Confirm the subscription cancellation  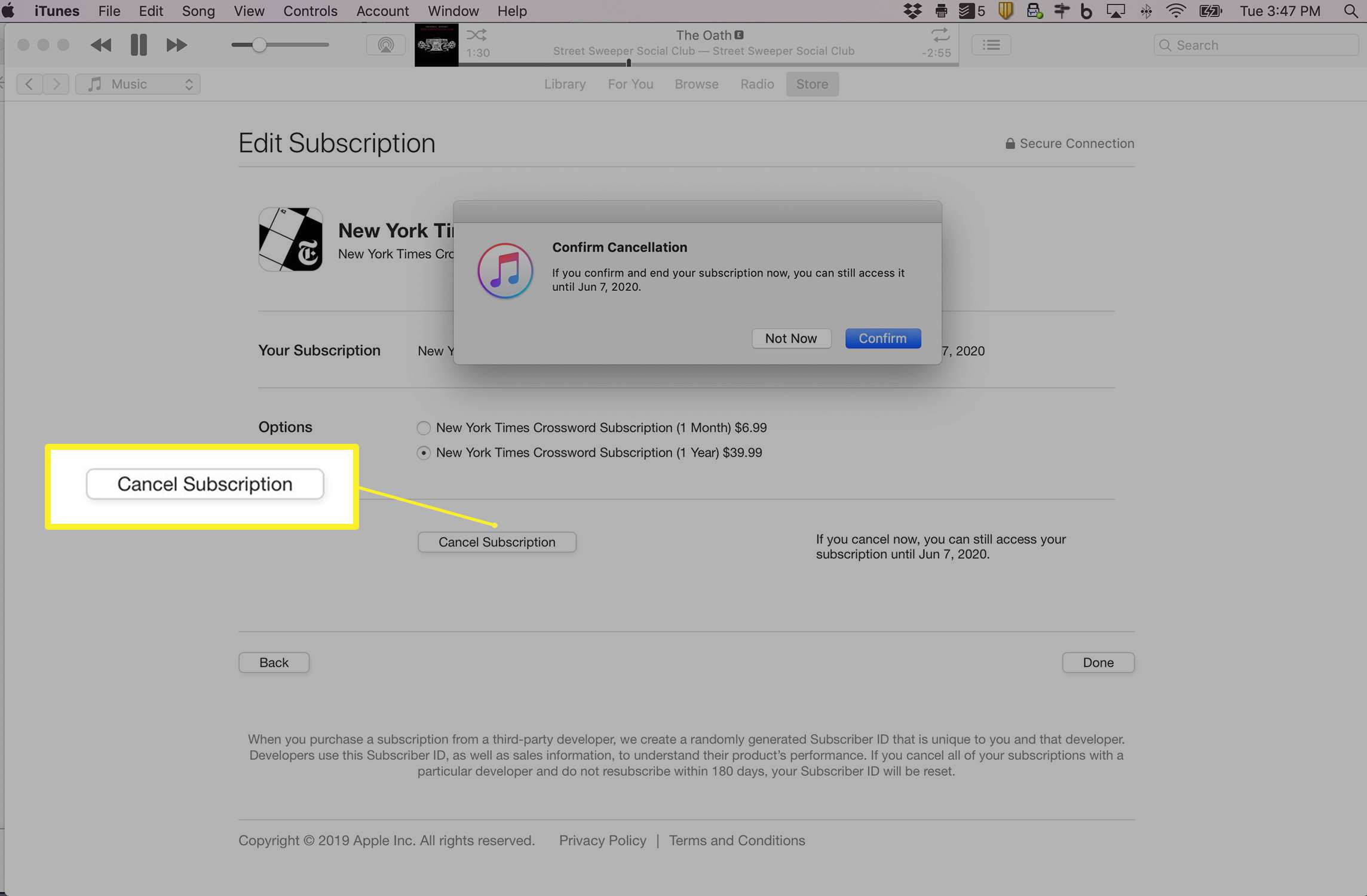[x=882, y=338]
